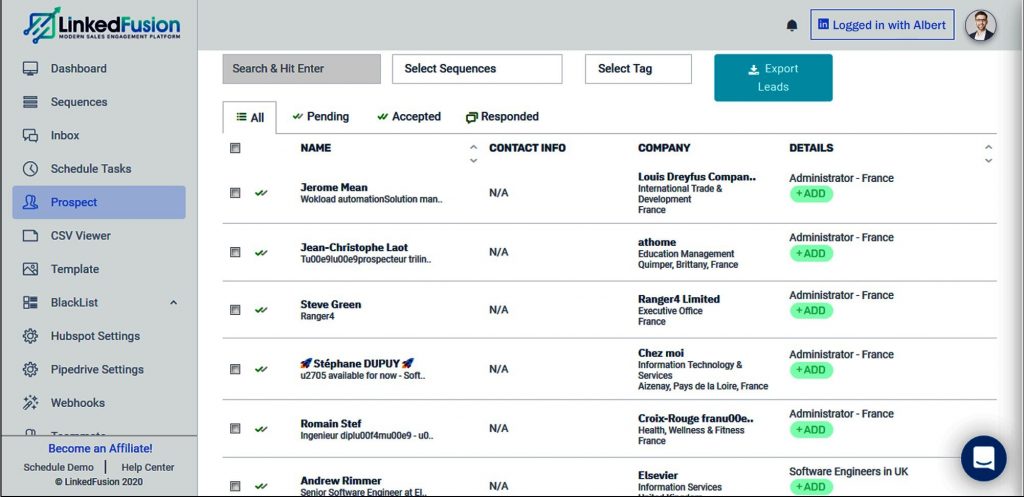Screen dimensions: 1024x497
Task: Click the Schedule Tasks clock icon
Action: click(x=30, y=168)
